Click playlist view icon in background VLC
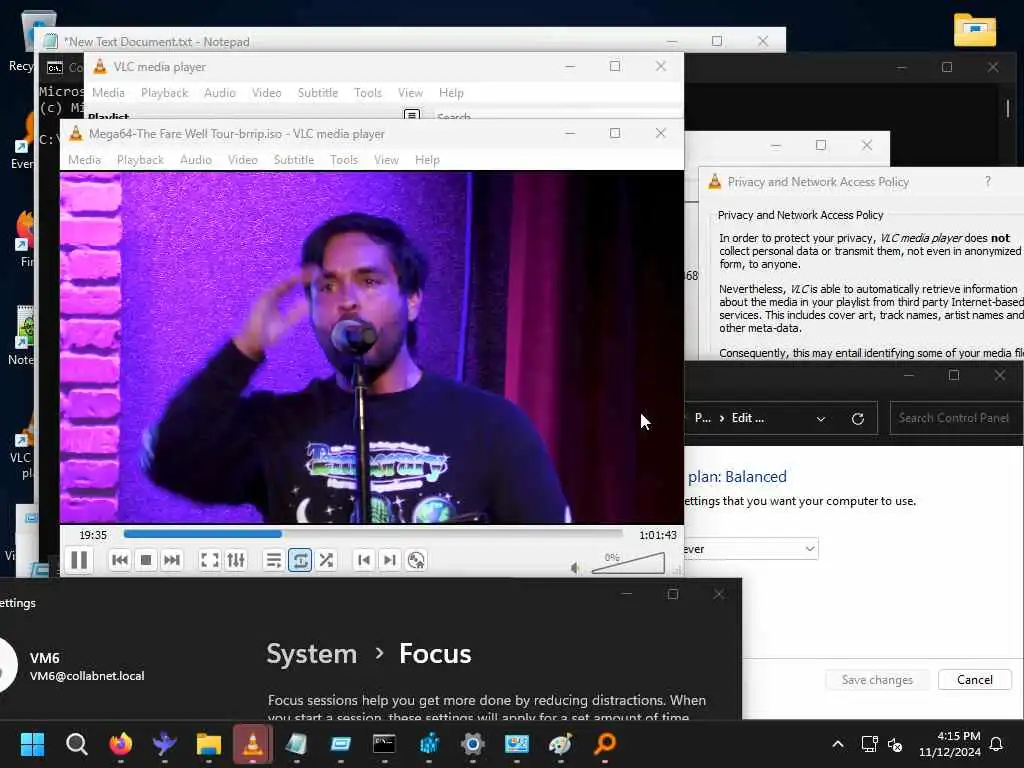 pyautogui.click(x=411, y=116)
